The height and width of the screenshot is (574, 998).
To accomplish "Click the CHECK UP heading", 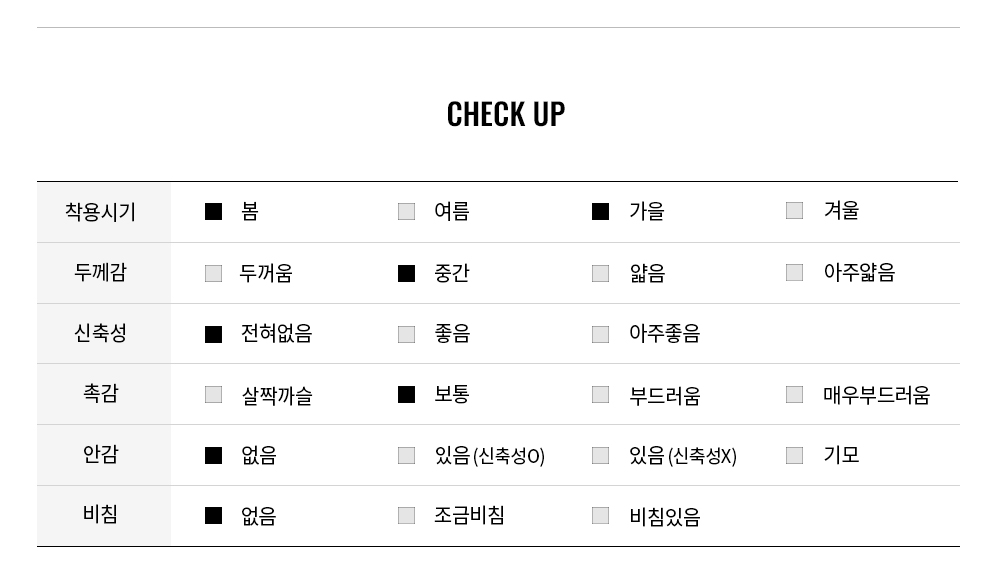I will 506,115.
